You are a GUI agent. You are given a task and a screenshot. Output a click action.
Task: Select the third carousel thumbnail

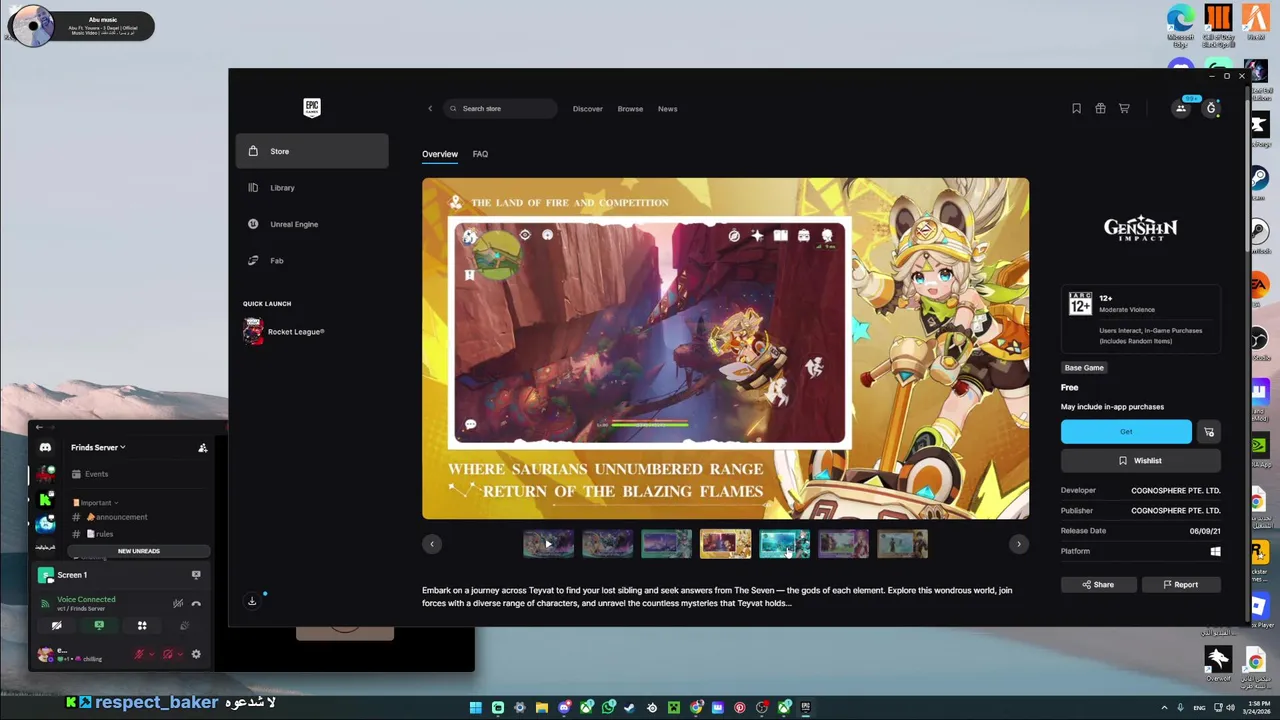(666, 544)
